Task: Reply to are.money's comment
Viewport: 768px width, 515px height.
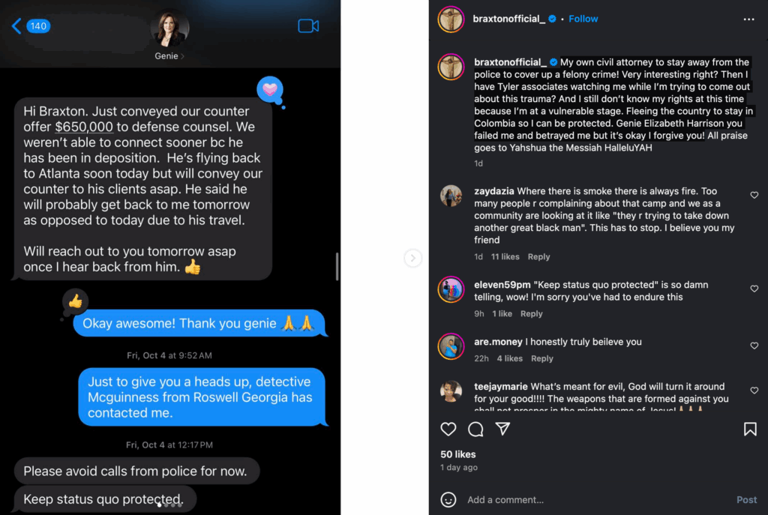Action: 542,358
